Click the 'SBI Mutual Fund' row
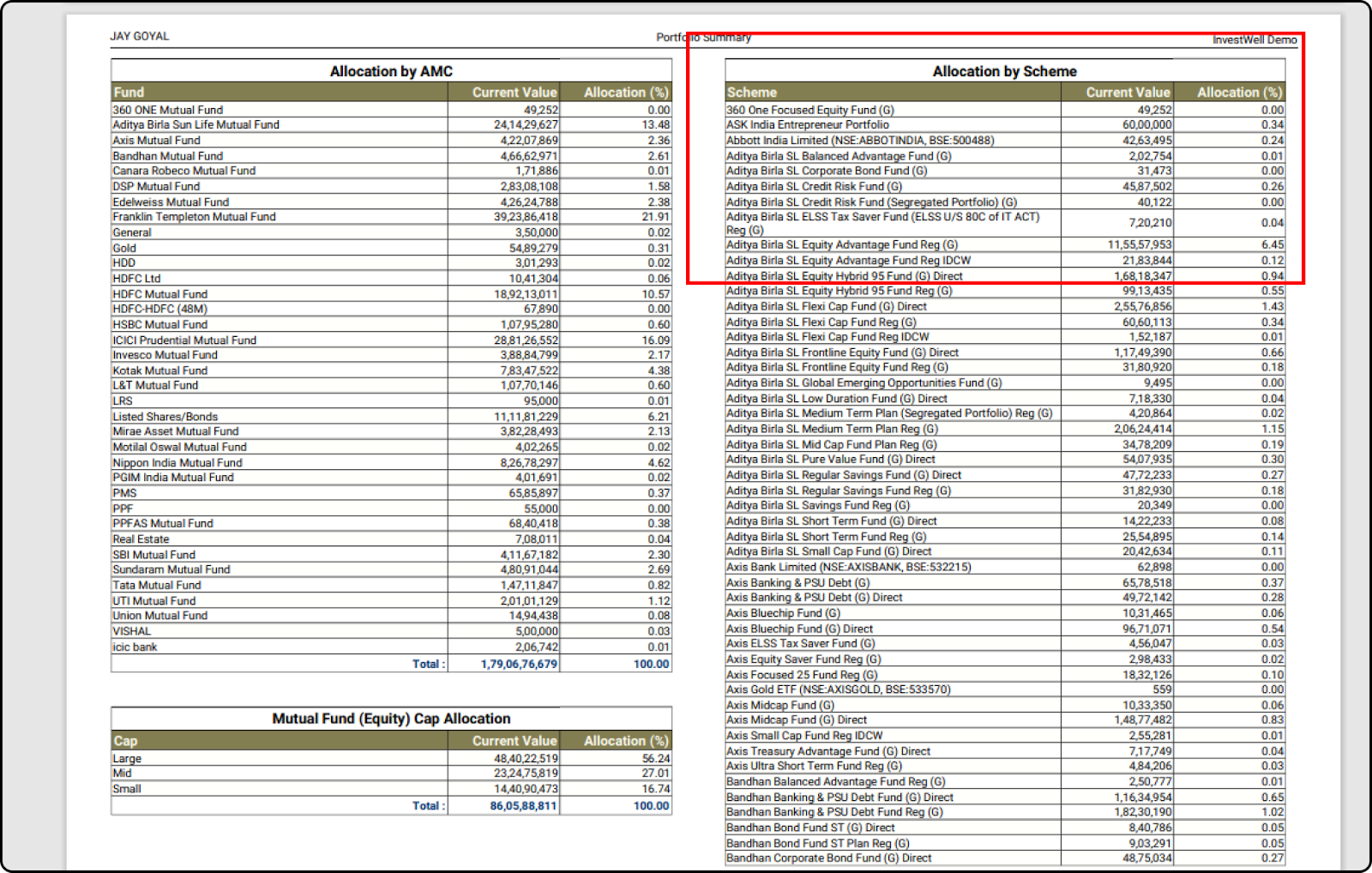Viewport: 1372px width, 873px height. coord(391,554)
